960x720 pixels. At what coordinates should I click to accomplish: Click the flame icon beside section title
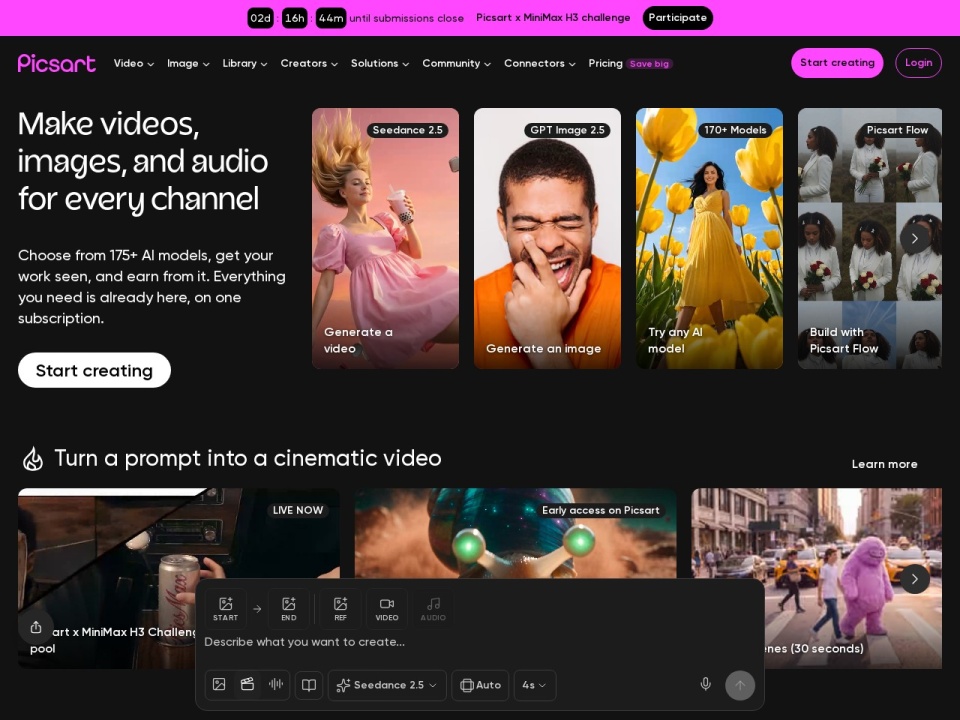[x=33, y=459]
